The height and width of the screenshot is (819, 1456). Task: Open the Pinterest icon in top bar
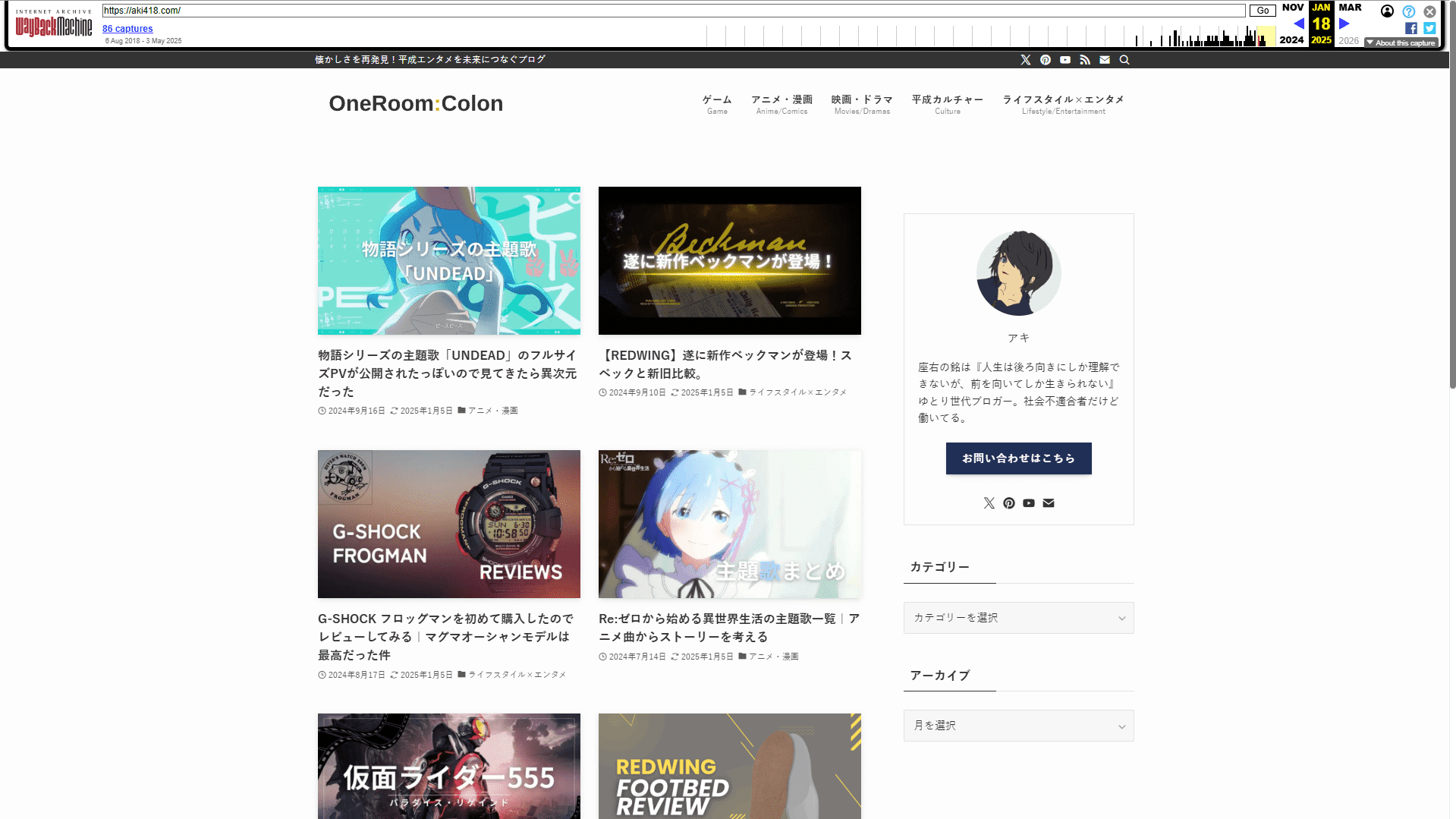pyautogui.click(x=1046, y=60)
